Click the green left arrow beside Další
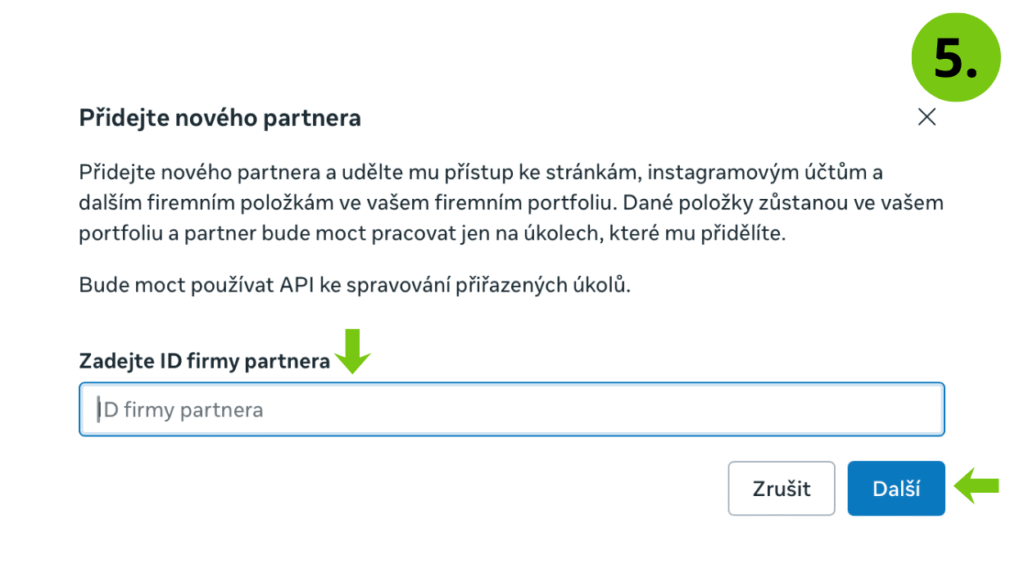Viewport: 1024px width, 573px height. point(977,487)
